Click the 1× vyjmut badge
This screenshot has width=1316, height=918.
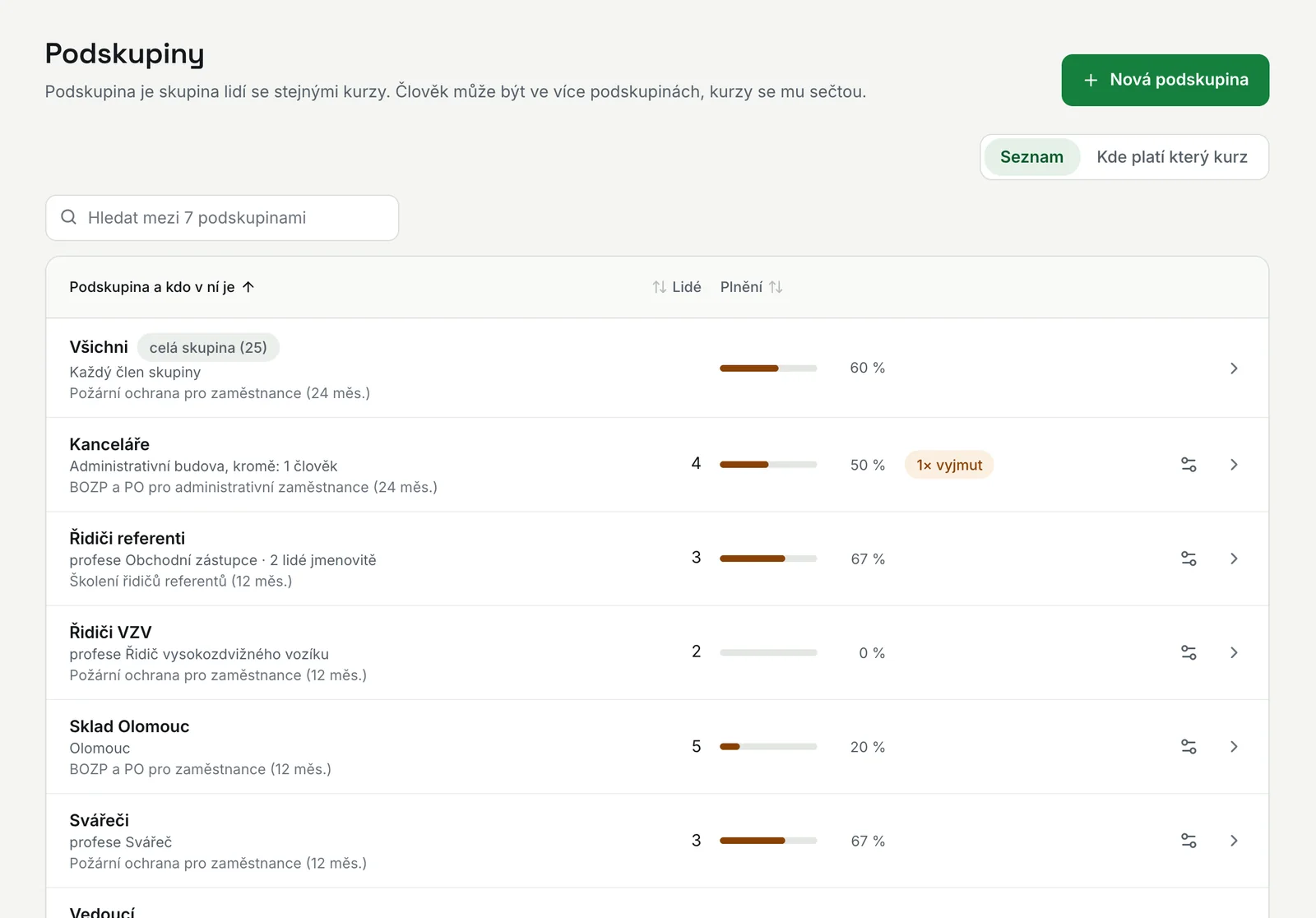pyautogui.click(x=949, y=465)
